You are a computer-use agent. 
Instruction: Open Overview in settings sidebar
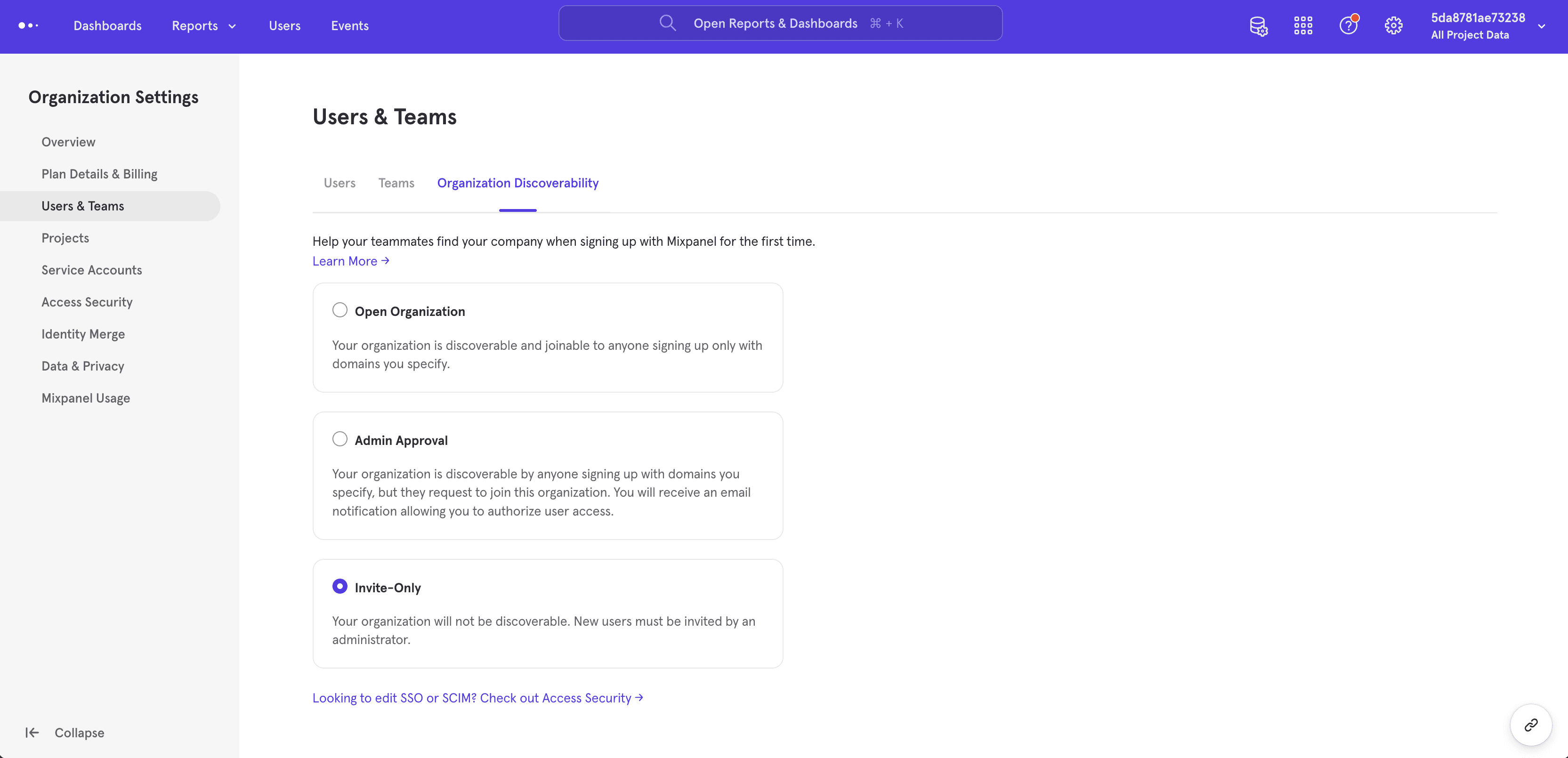(x=68, y=142)
